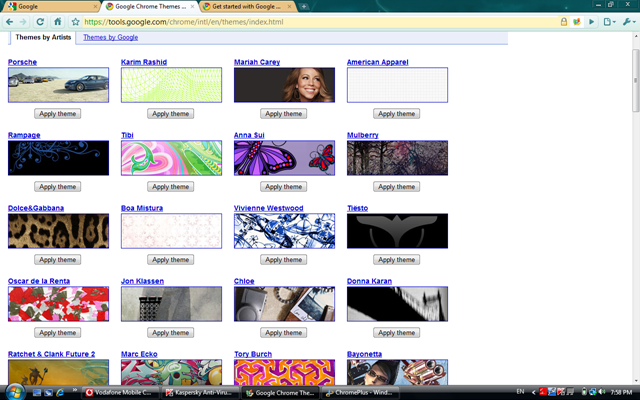Switch to the Get started with Google tab

(x=246, y=7)
